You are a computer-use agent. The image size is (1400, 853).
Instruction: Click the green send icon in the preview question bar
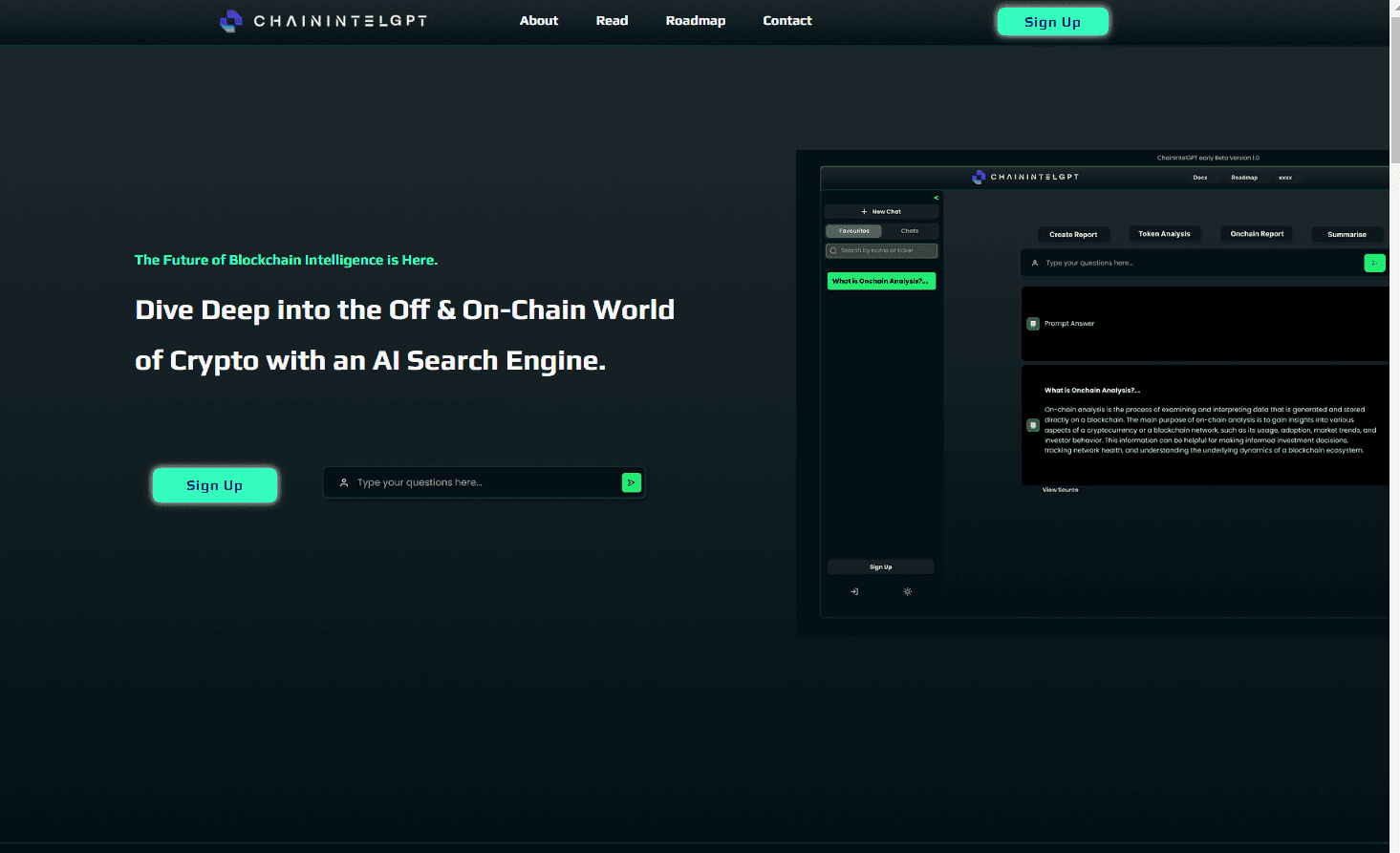click(x=1374, y=263)
